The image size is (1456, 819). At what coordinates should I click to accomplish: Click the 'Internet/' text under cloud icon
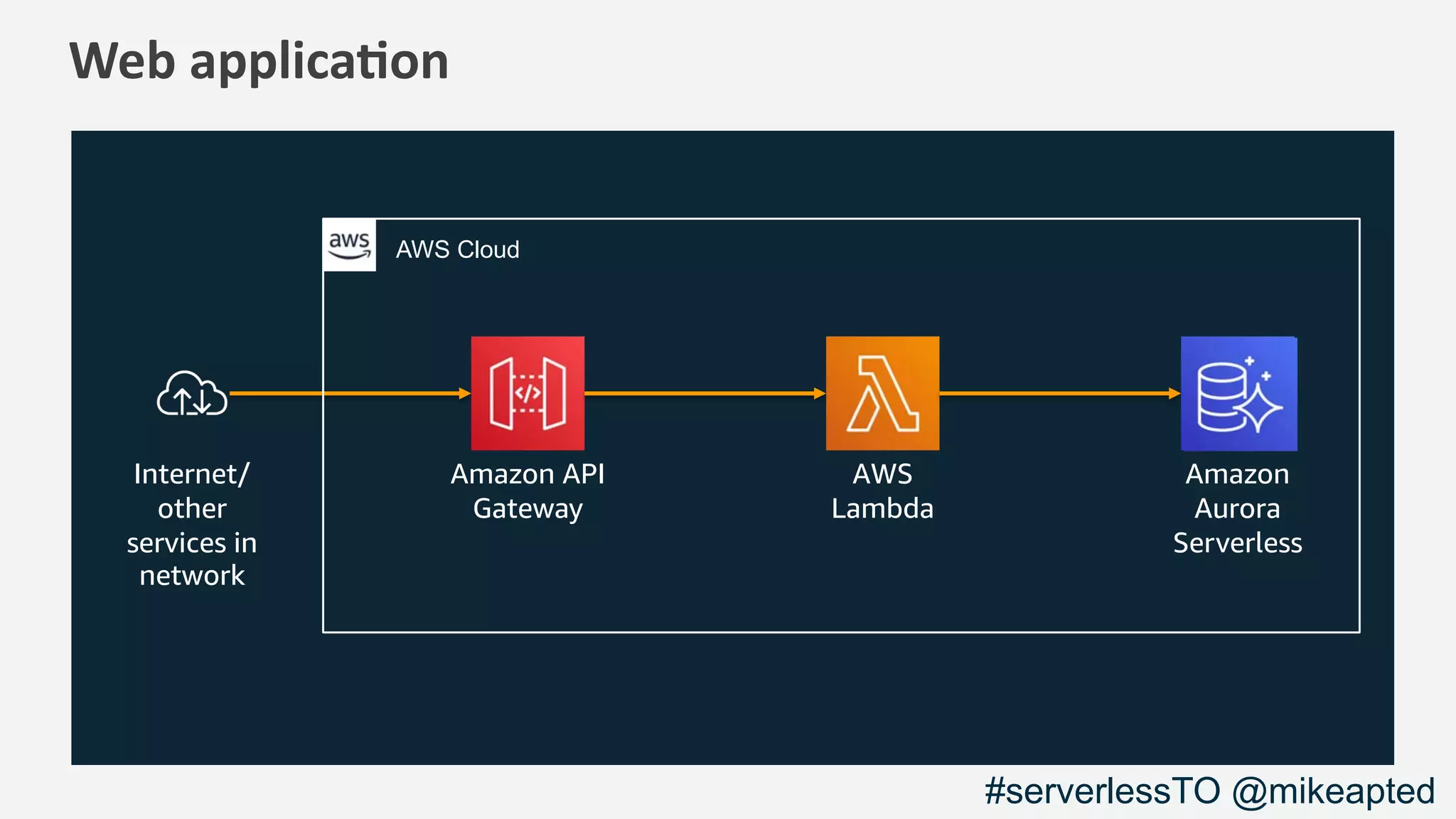(x=191, y=474)
